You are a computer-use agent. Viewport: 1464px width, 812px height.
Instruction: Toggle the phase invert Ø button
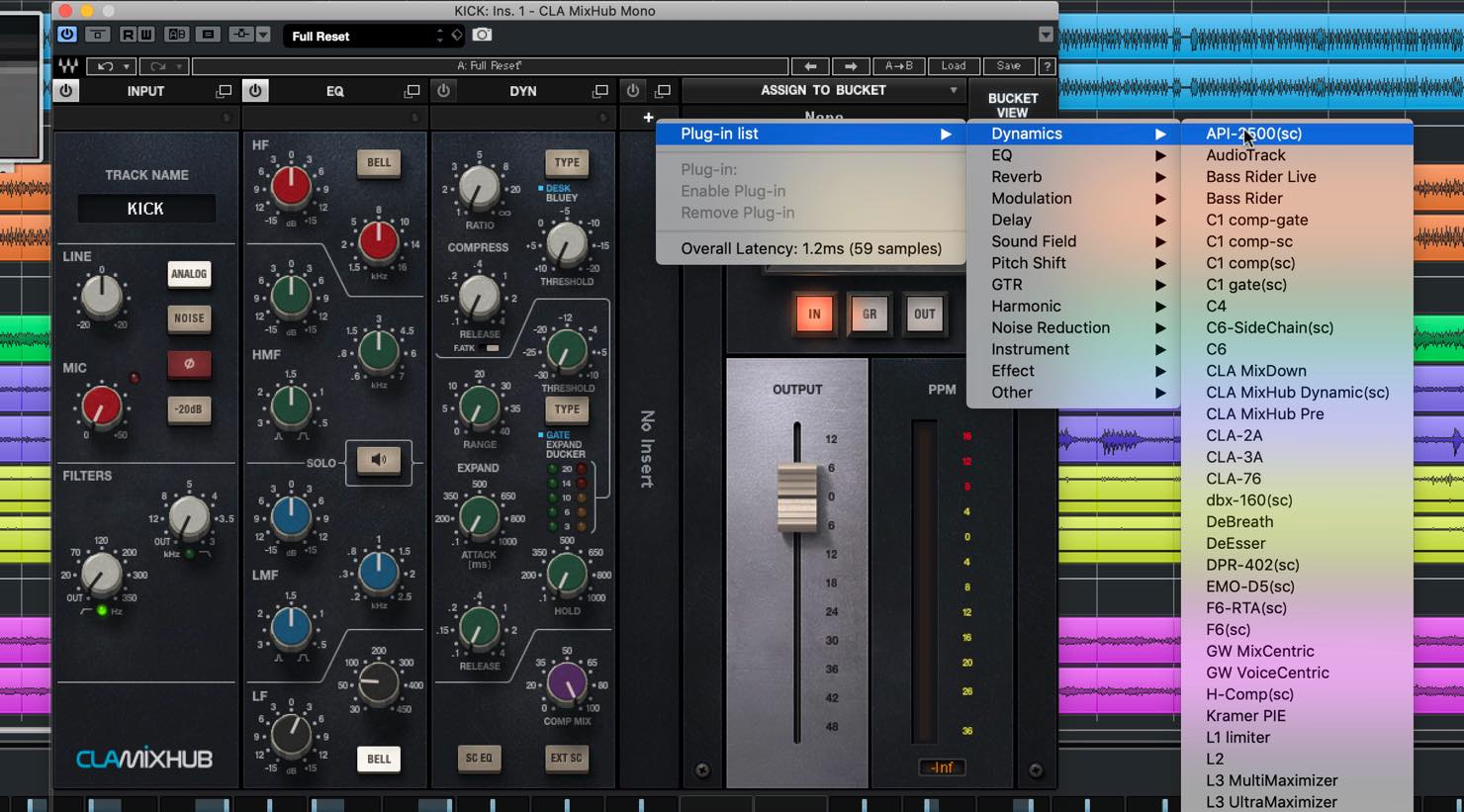click(189, 364)
